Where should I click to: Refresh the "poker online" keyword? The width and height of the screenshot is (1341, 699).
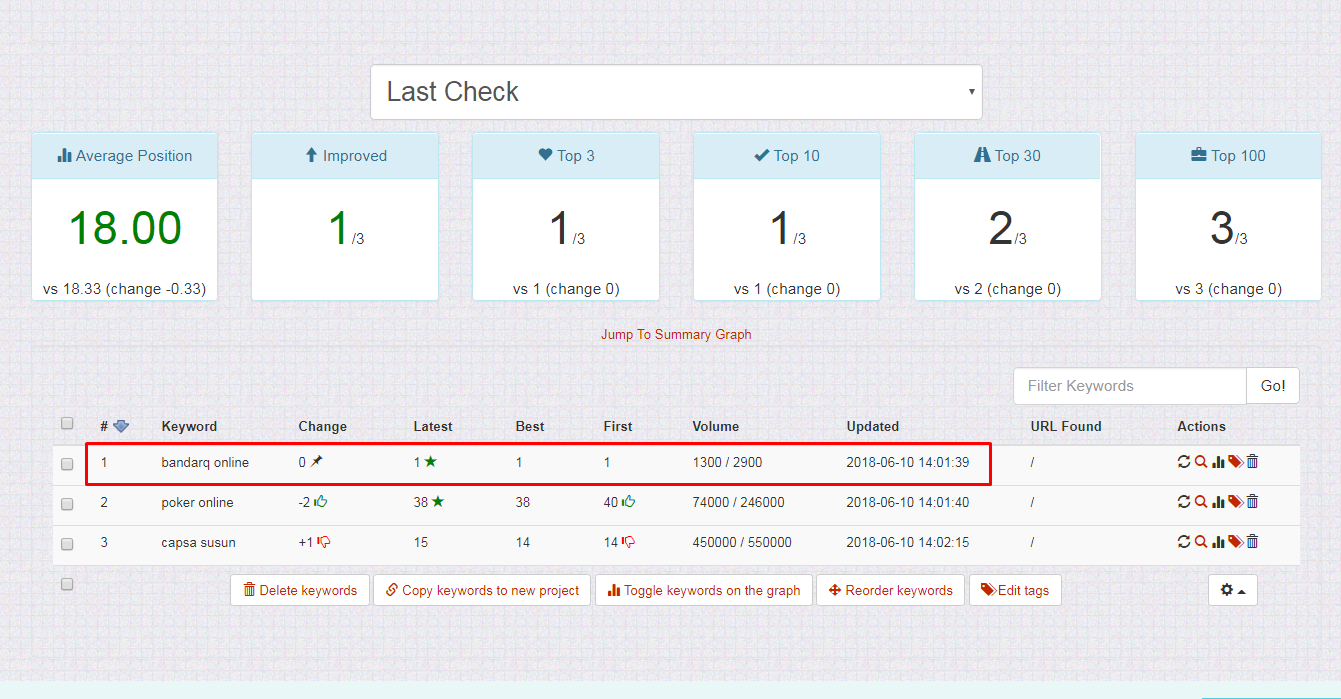tap(1185, 501)
